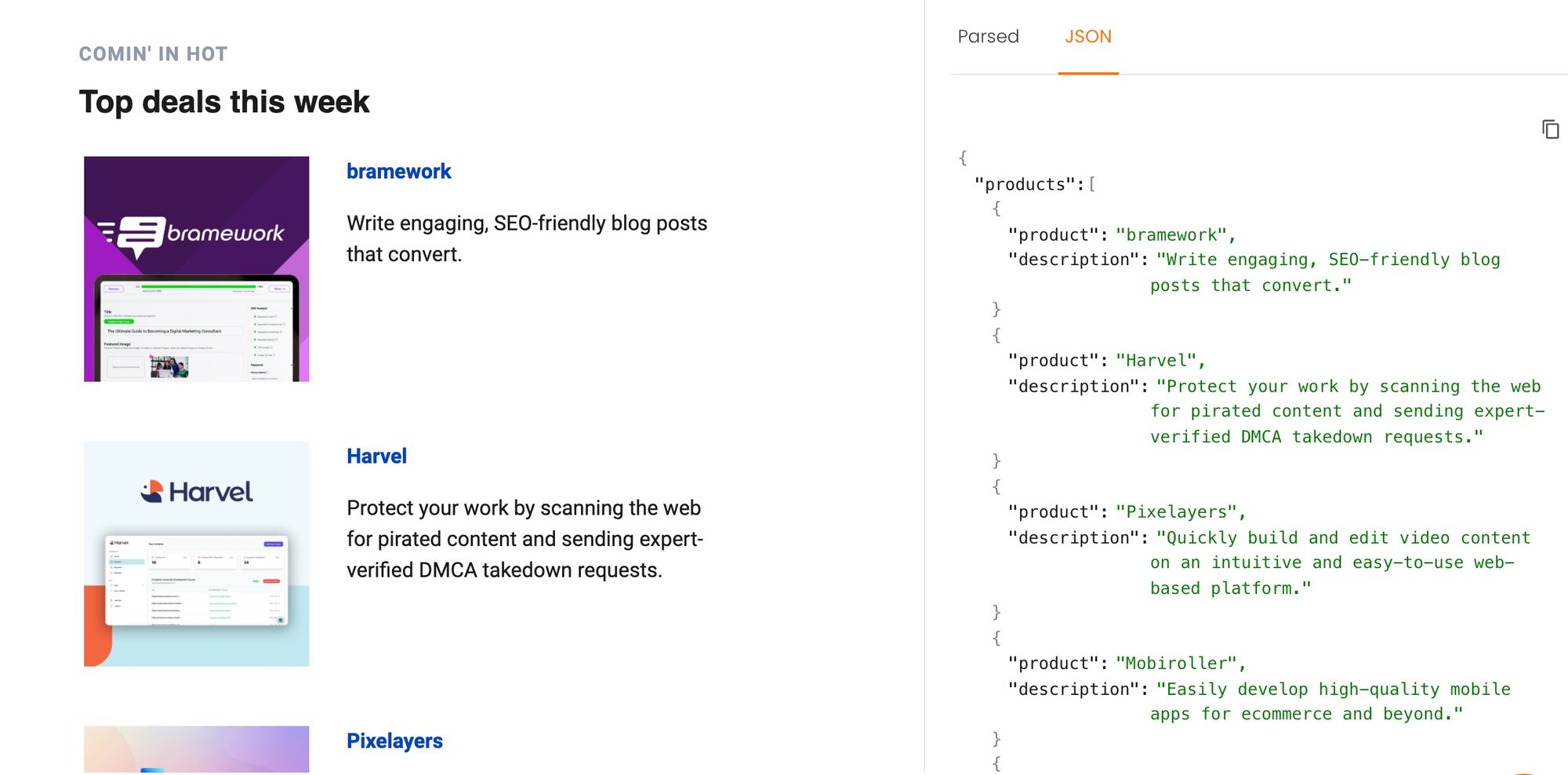Screen dimensions: 1568x775
Task: Collapse the Harvel object opening brace
Action: pyautogui.click(x=996, y=335)
